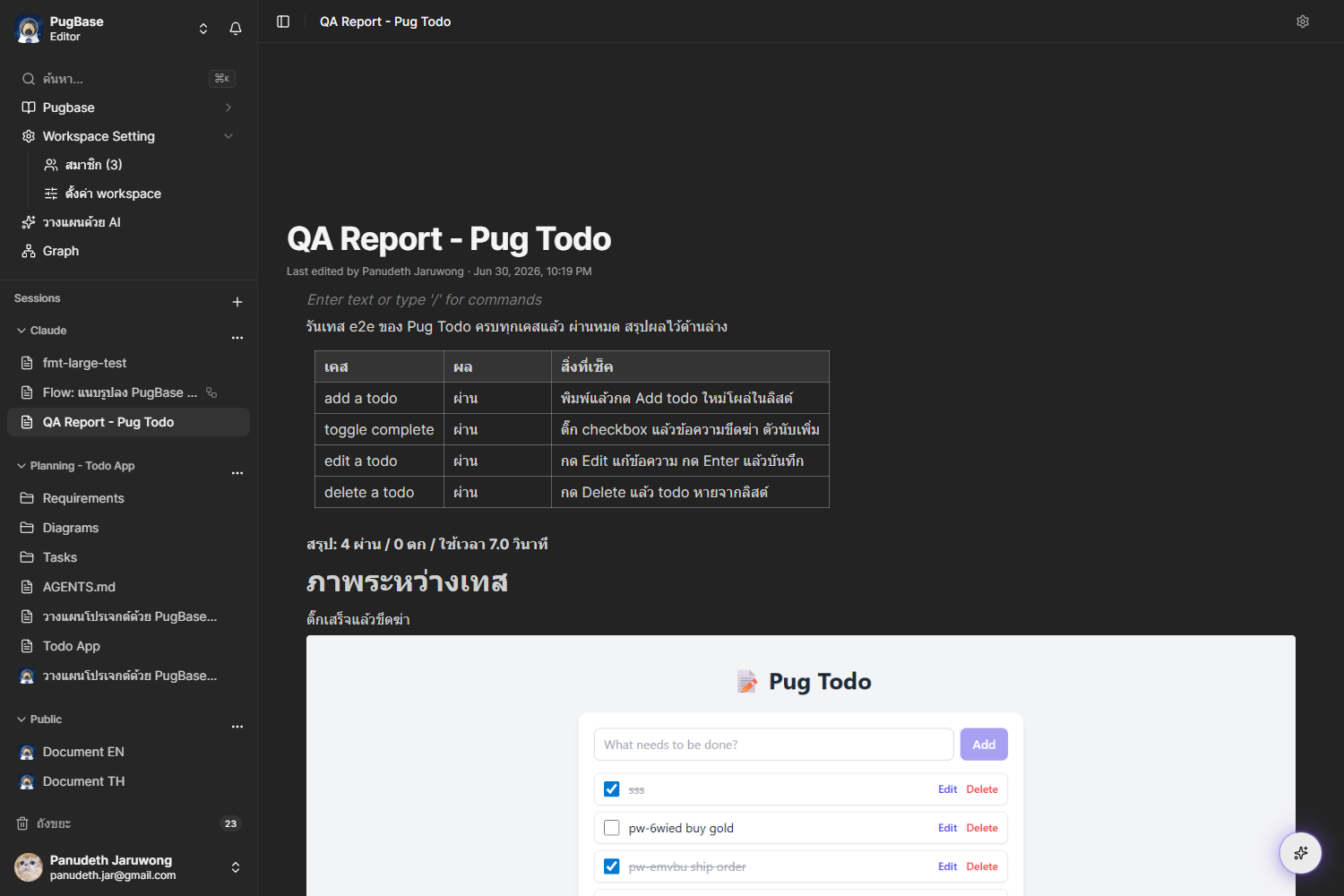Collapse the Workspace Setting section
Screen dimensions: 1344x896
(x=228, y=136)
